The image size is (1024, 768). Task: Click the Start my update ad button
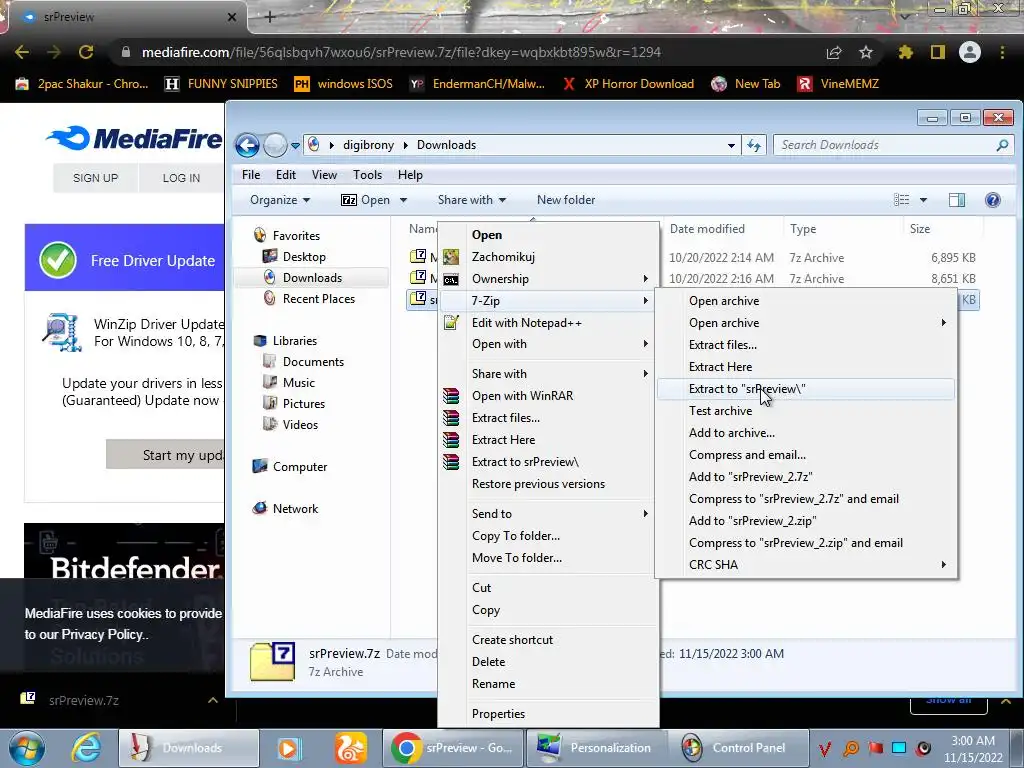coord(166,455)
